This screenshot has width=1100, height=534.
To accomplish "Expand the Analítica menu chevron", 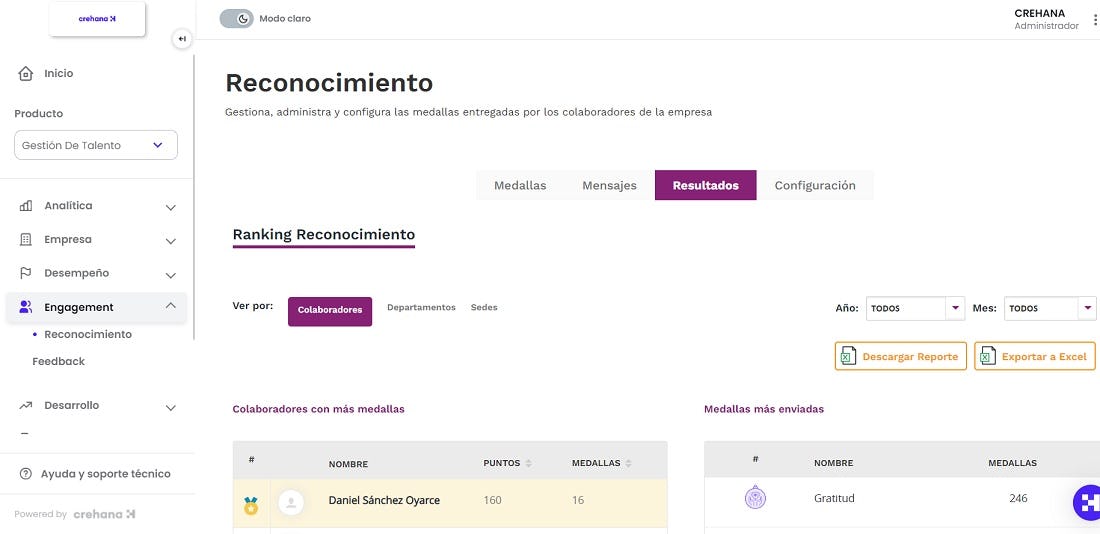I will [170, 208].
